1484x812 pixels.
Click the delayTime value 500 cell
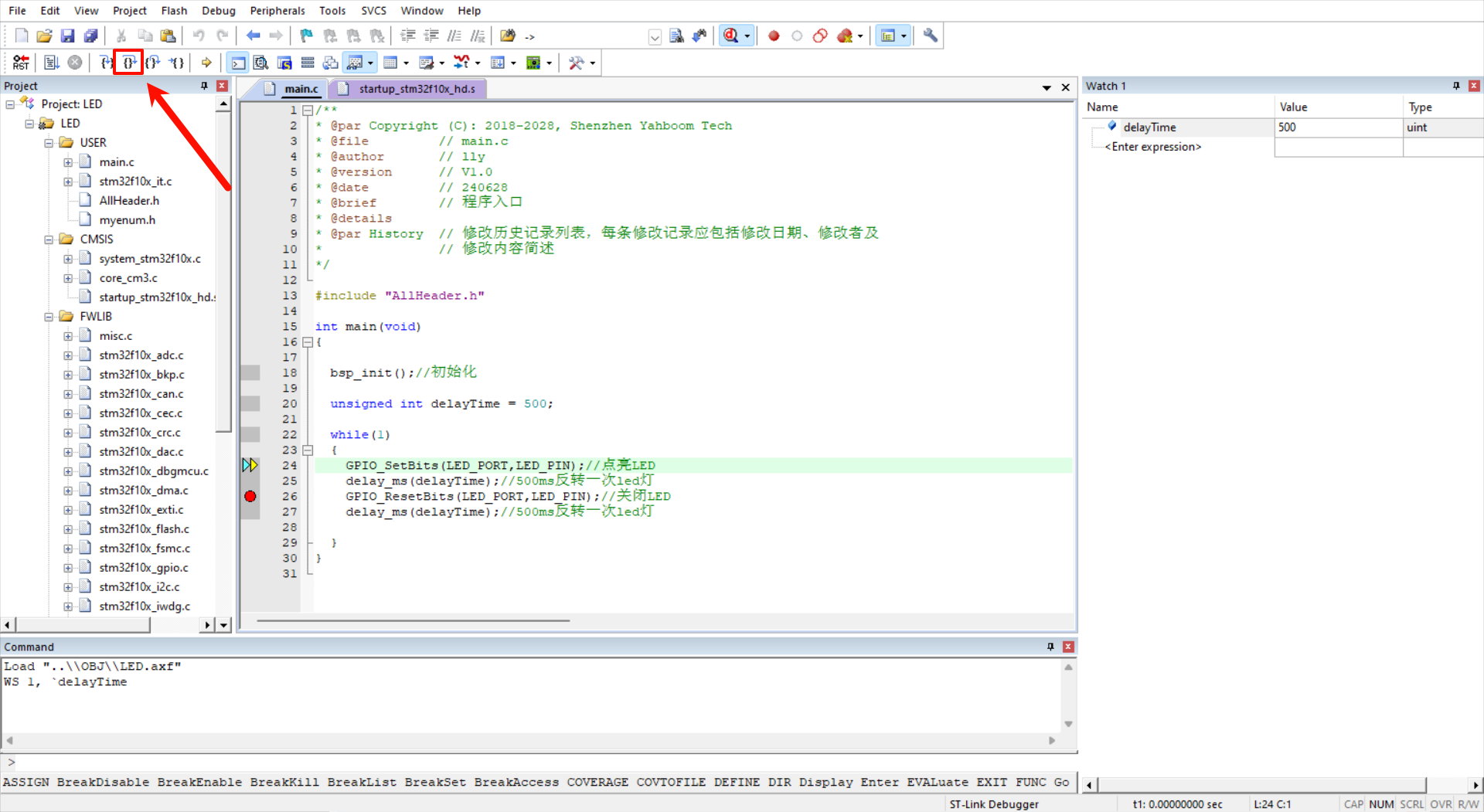(1339, 127)
